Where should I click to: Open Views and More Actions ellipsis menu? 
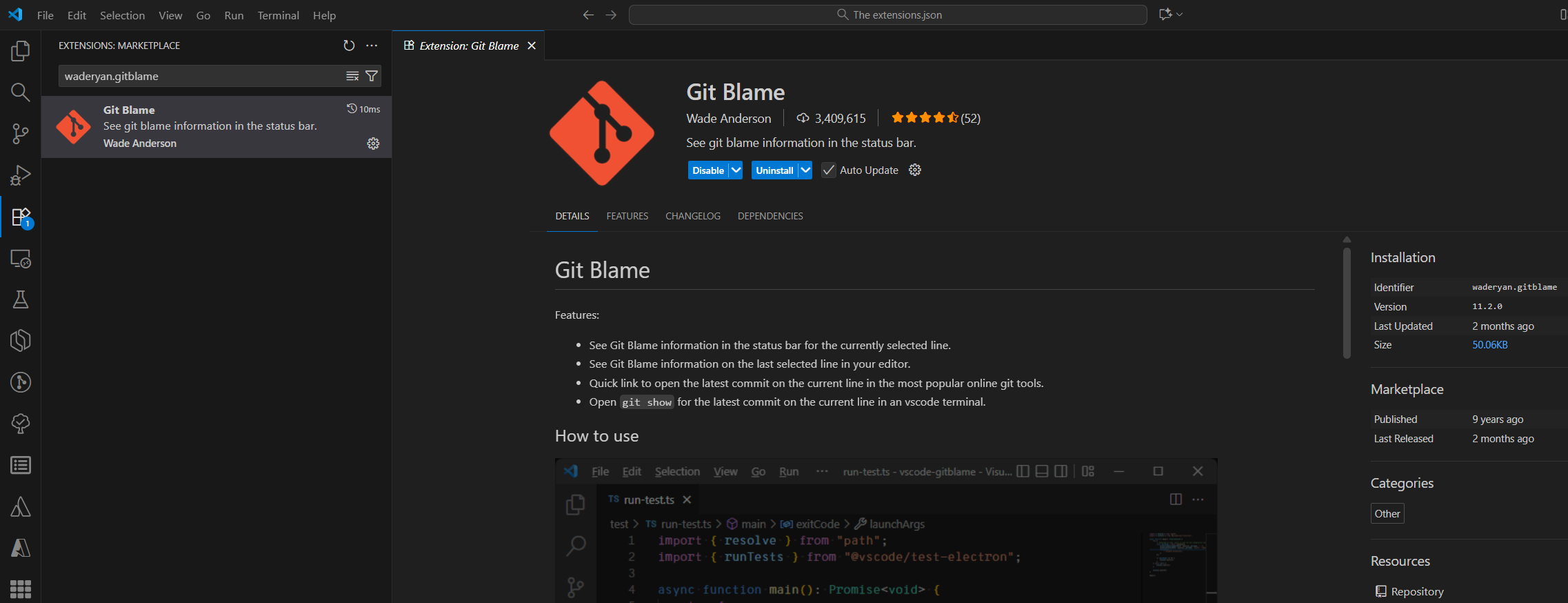point(372,46)
